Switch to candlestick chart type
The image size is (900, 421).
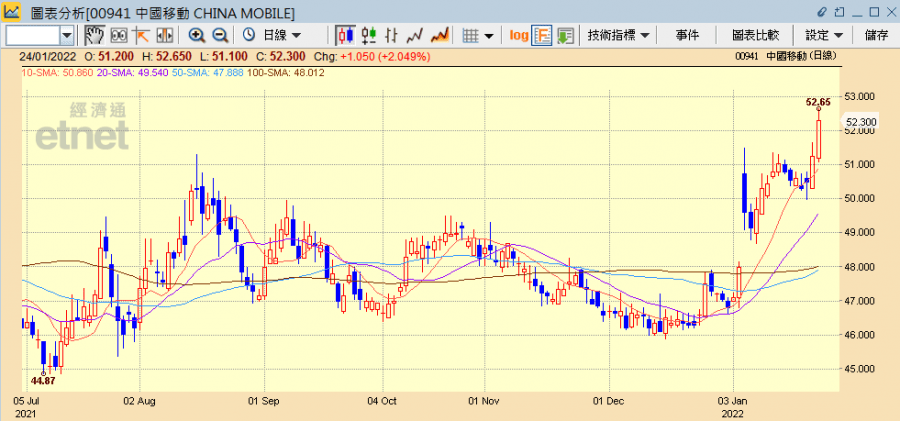[x=346, y=35]
